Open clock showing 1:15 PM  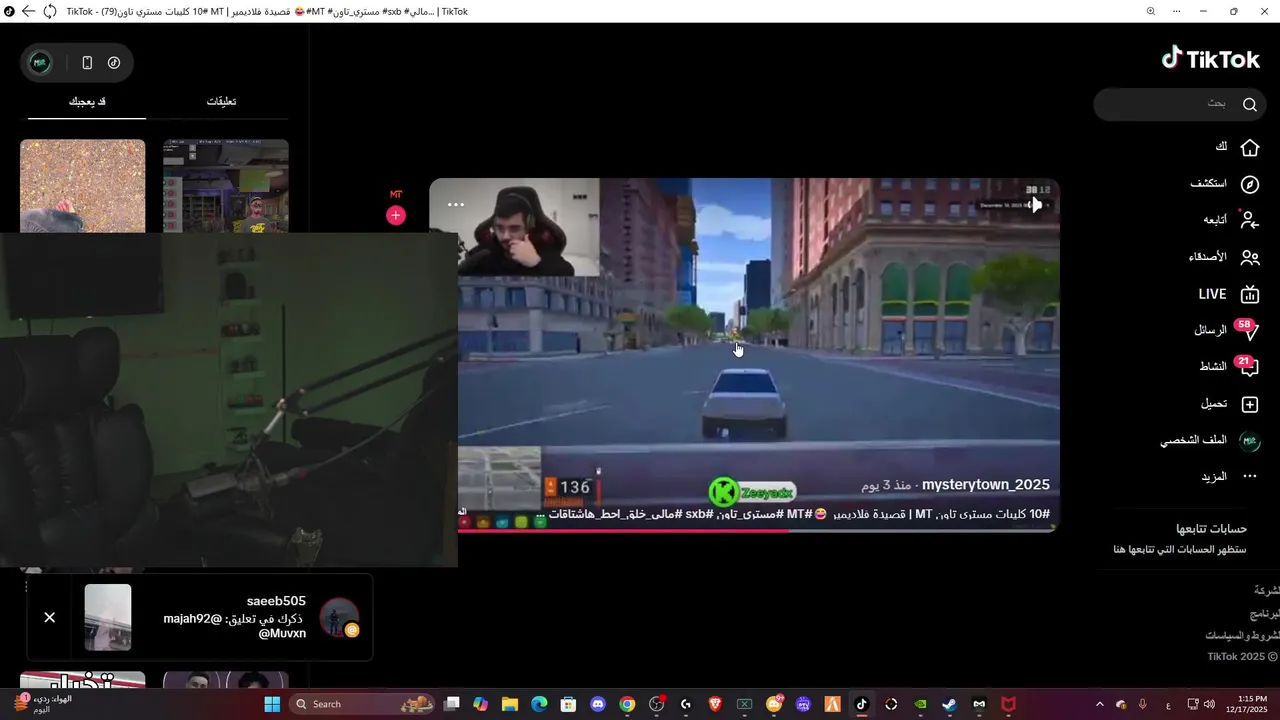[1245, 704]
